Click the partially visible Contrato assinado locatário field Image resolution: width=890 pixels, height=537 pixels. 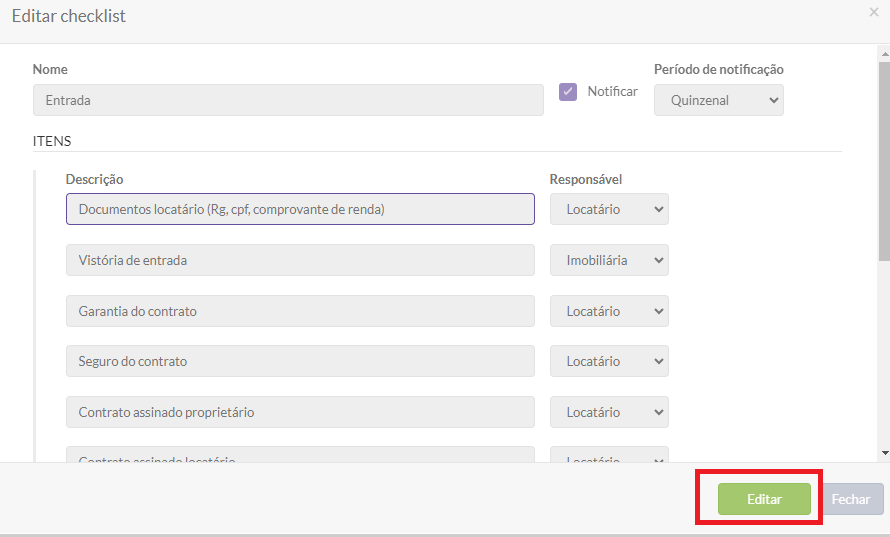tap(300, 456)
